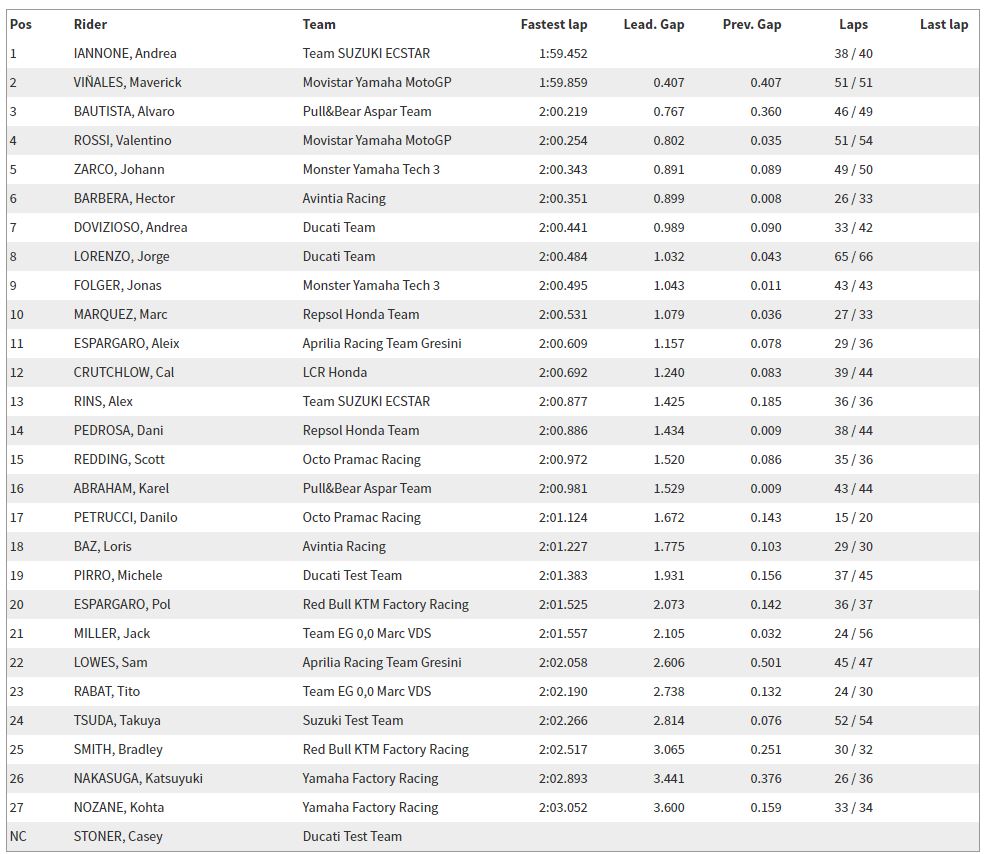Select LORENZO, Jorge row laps 65 / 66
The image size is (989, 854).
tap(853, 257)
